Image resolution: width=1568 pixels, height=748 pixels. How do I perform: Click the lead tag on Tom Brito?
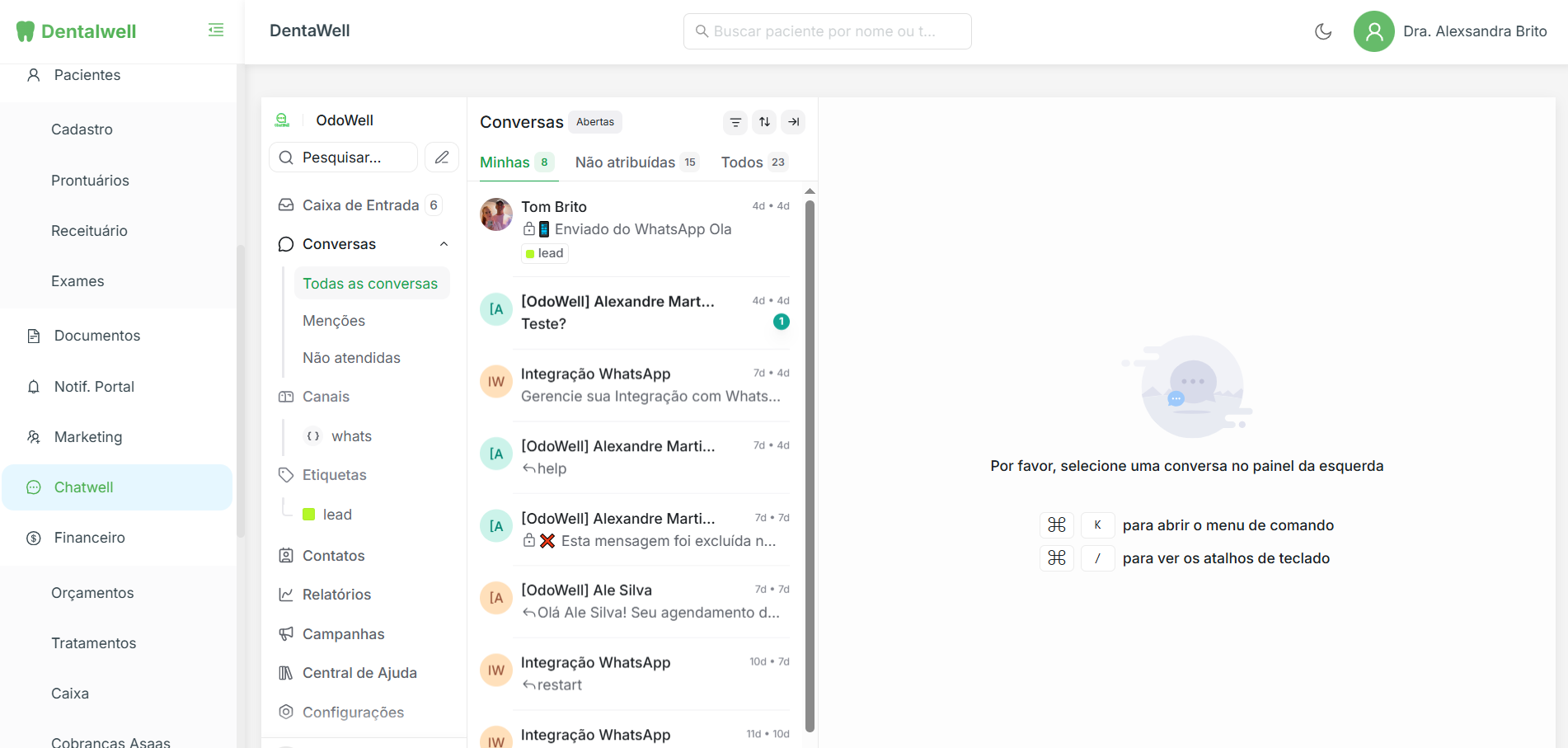[x=545, y=253]
